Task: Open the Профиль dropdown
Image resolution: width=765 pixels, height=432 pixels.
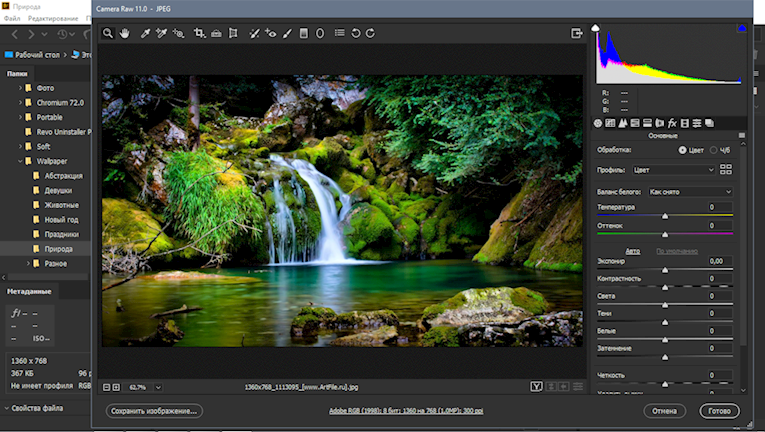Action: (674, 170)
